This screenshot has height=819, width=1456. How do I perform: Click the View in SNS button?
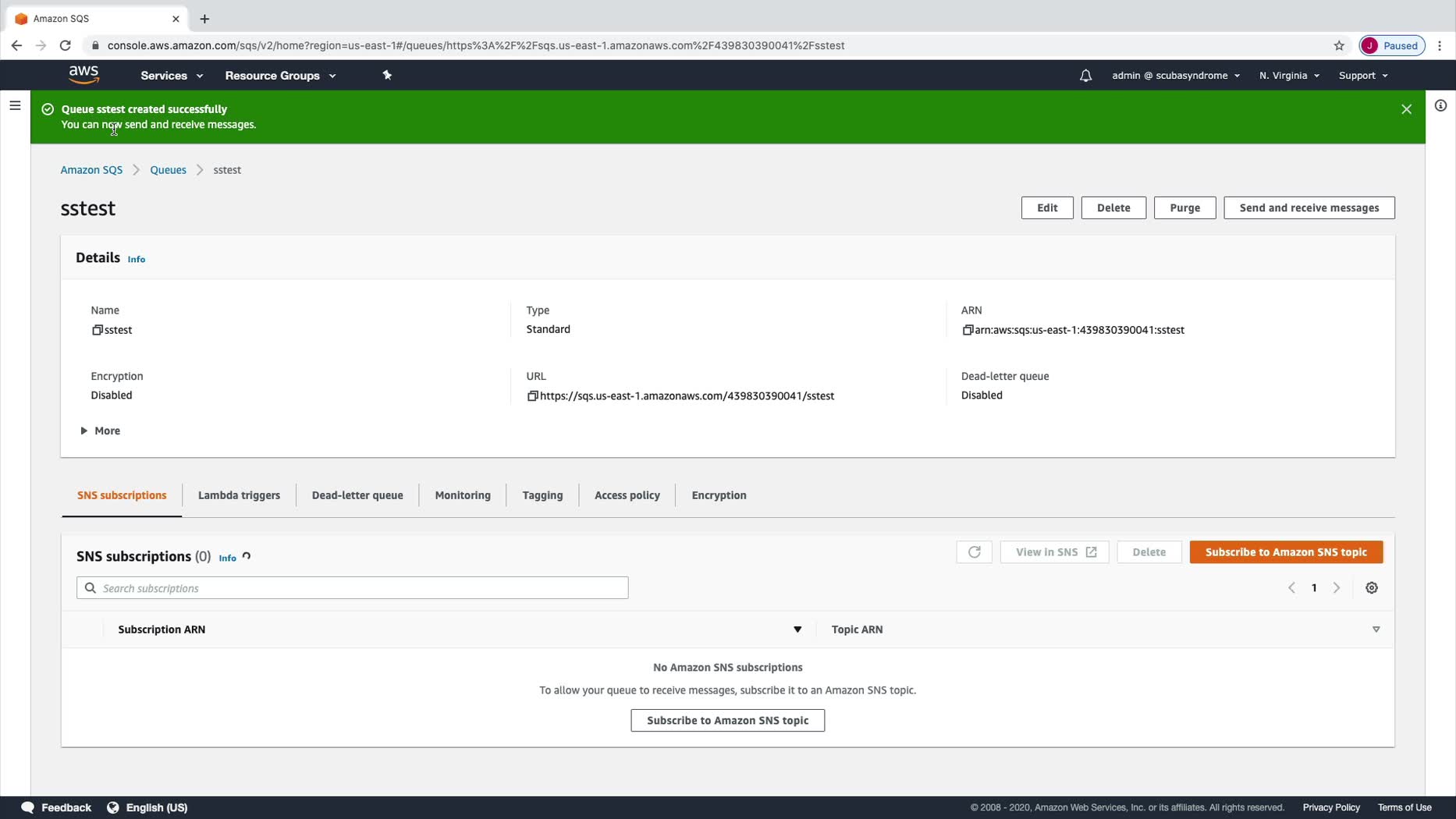tap(1054, 552)
